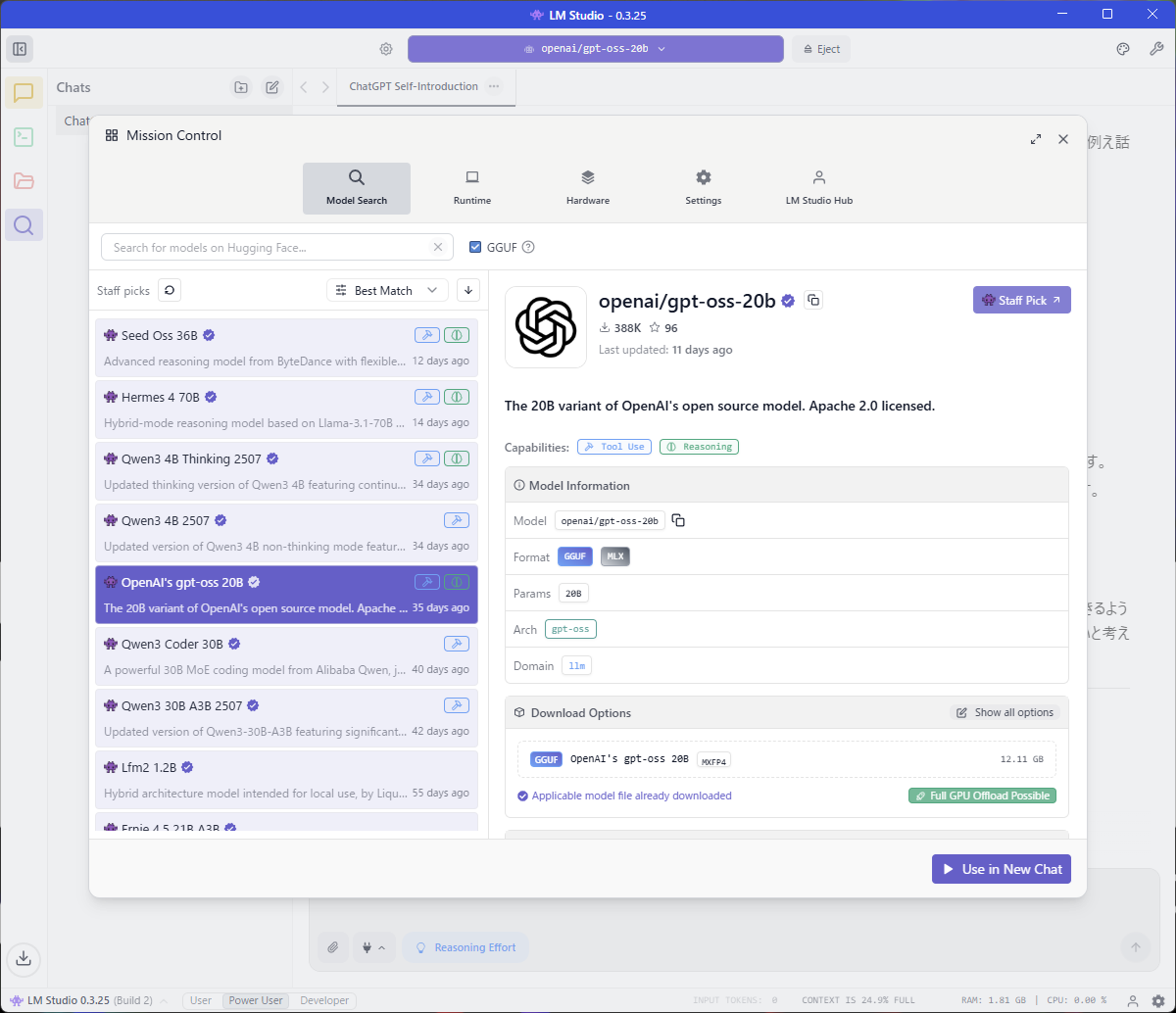Copy the model identifier in Model Information
This screenshot has height=1013, width=1176.
pyautogui.click(x=678, y=520)
